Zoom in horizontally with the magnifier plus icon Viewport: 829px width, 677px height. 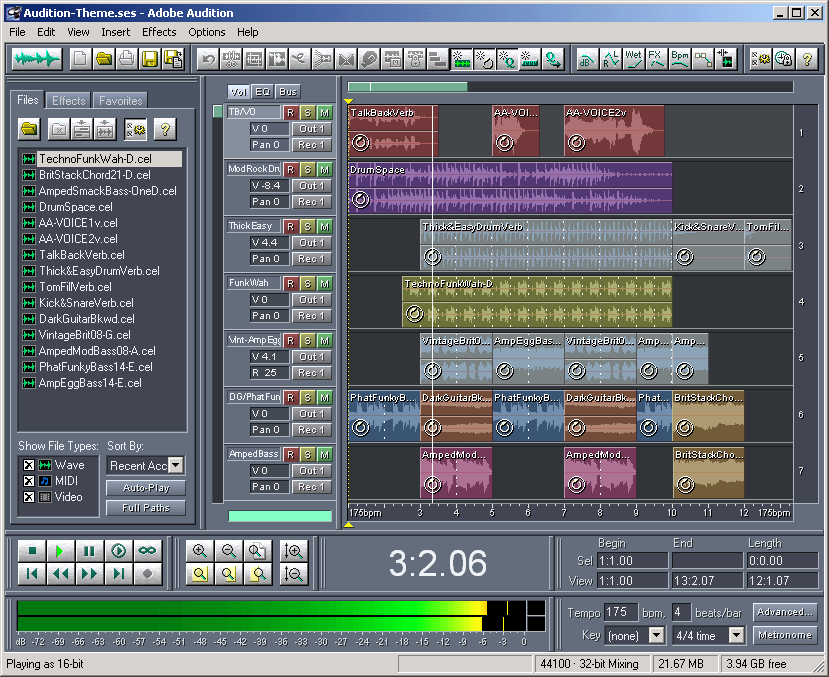pyautogui.click(x=200, y=551)
